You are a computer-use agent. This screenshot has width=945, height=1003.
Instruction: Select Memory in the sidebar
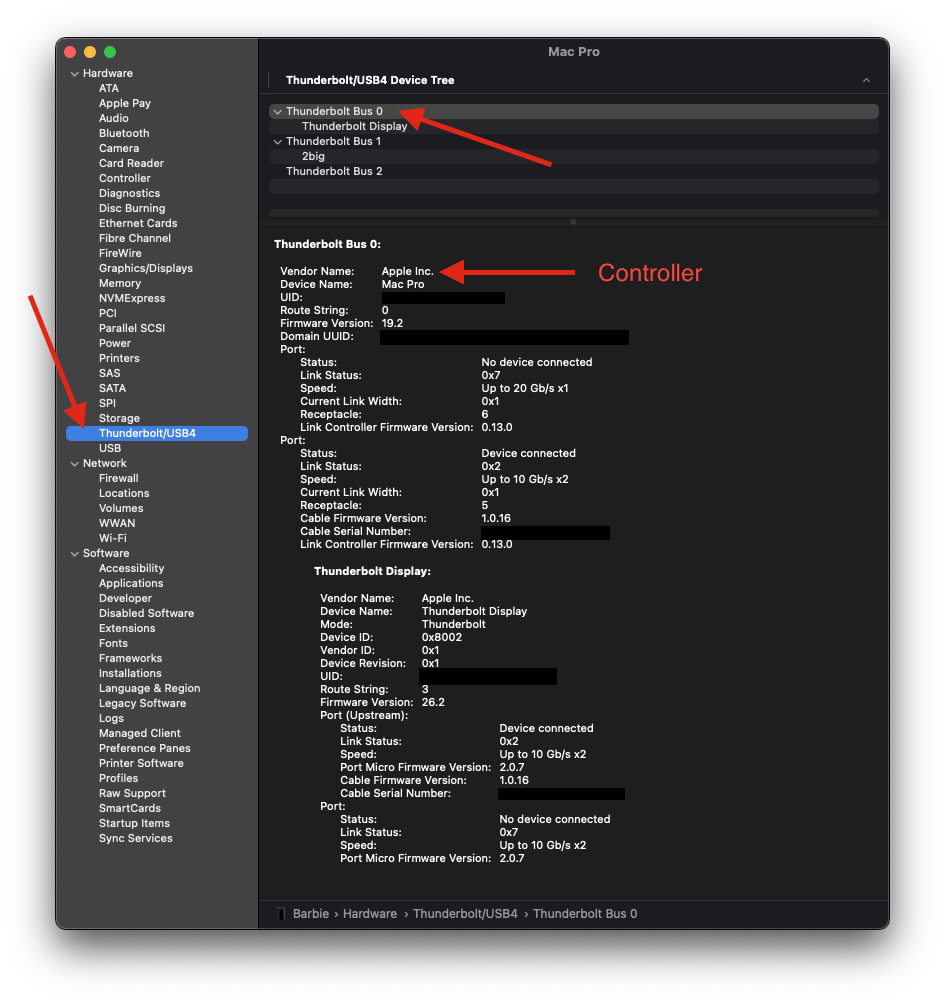pos(120,283)
